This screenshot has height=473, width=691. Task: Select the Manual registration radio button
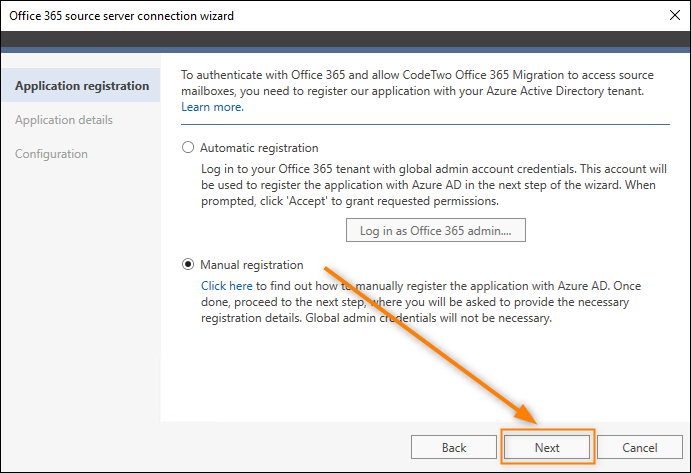pyautogui.click(x=188, y=264)
